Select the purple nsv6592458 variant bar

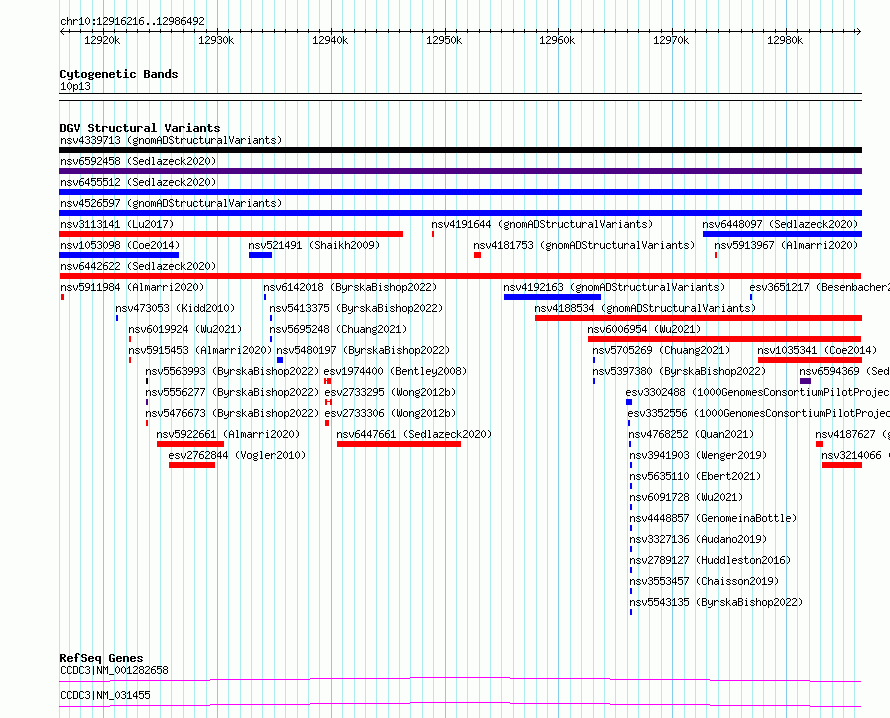[x=460, y=171]
